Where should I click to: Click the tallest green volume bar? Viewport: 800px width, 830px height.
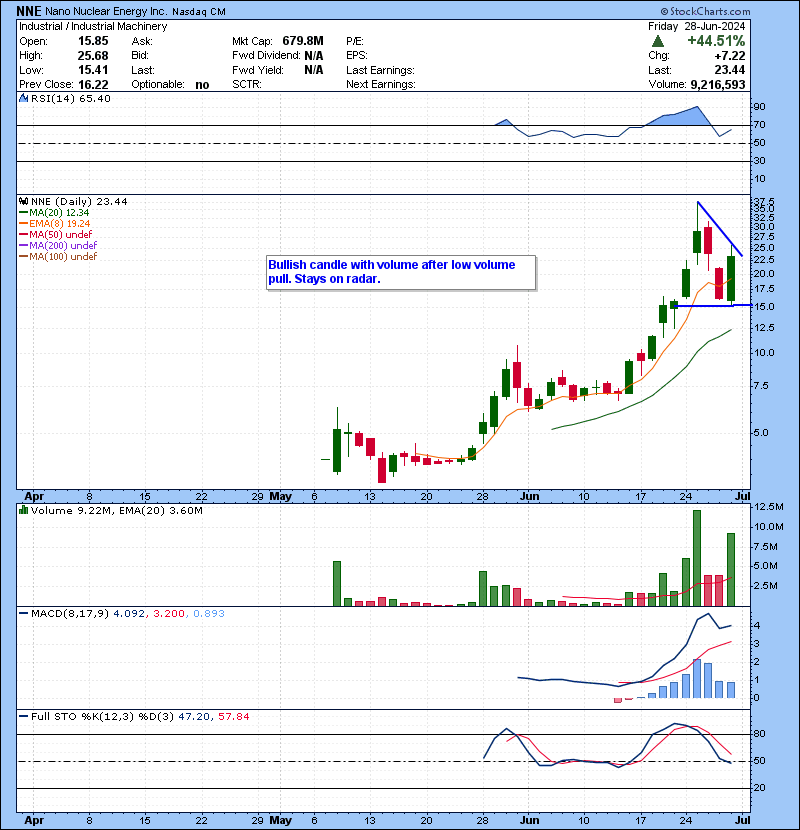[697, 558]
